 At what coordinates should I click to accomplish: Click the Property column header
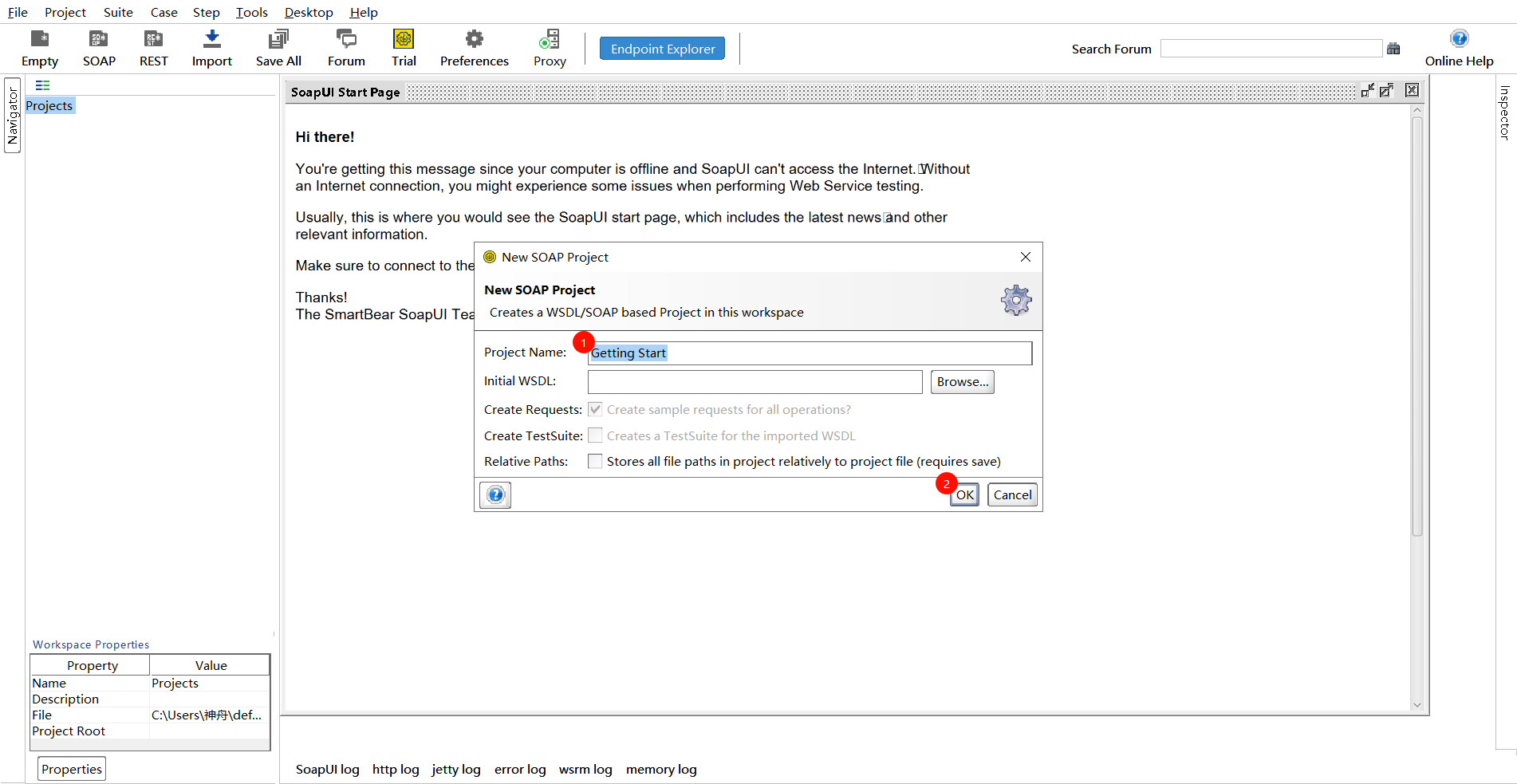(x=91, y=665)
